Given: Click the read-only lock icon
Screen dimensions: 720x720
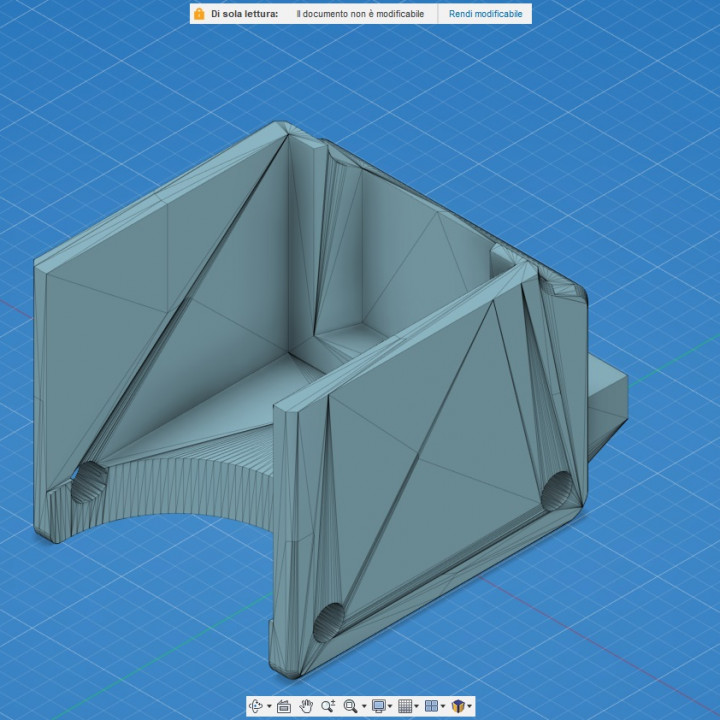Looking at the screenshot, I should point(200,14).
